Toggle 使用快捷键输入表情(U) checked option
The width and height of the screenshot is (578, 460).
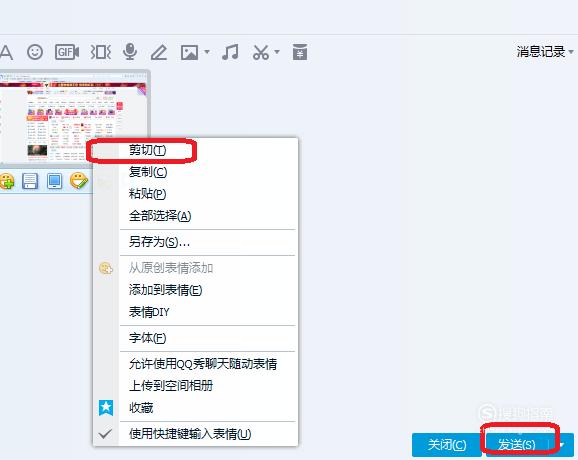195,434
